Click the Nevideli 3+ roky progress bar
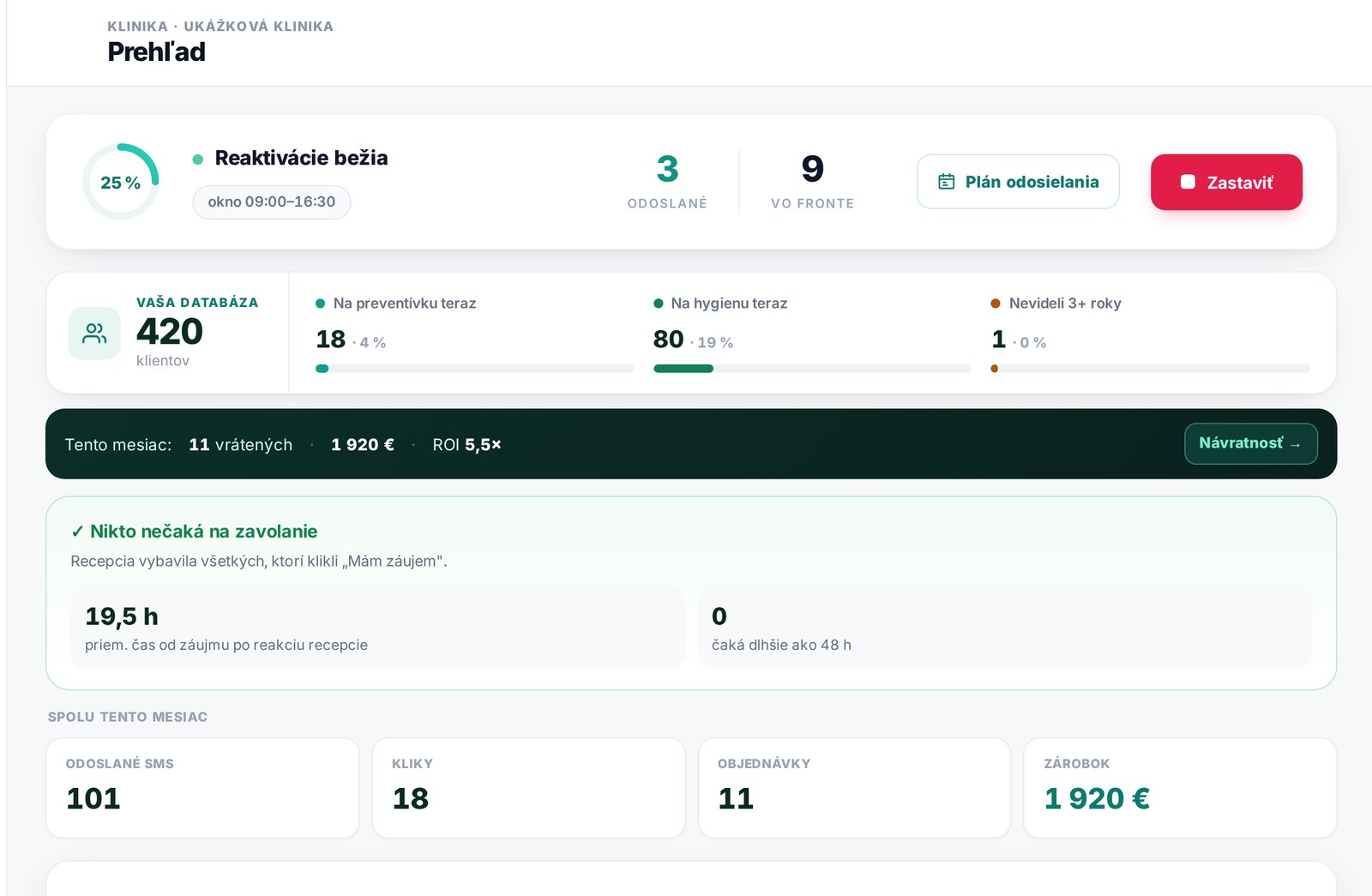This screenshot has width=1372, height=896. pyautogui.click(x=1150, y=369)
